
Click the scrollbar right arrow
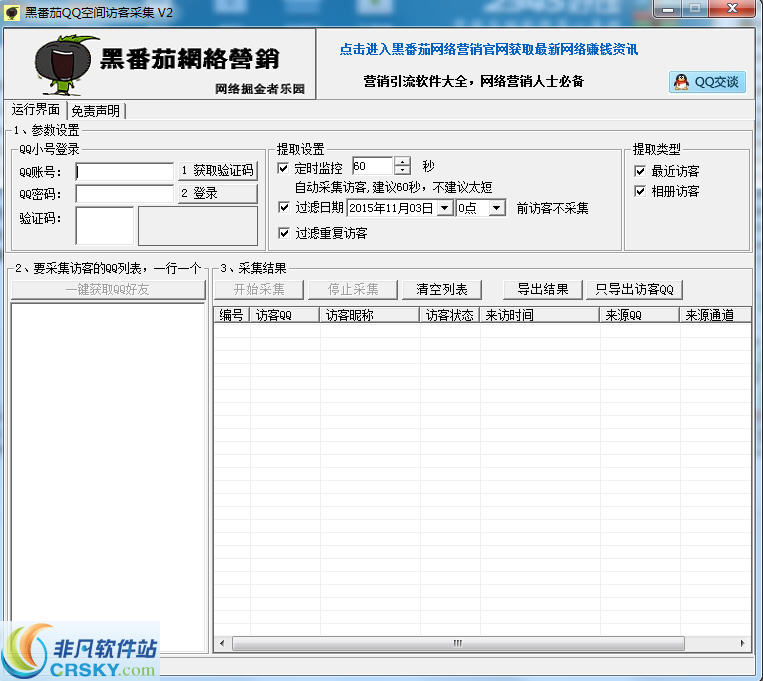click(743, 643)
